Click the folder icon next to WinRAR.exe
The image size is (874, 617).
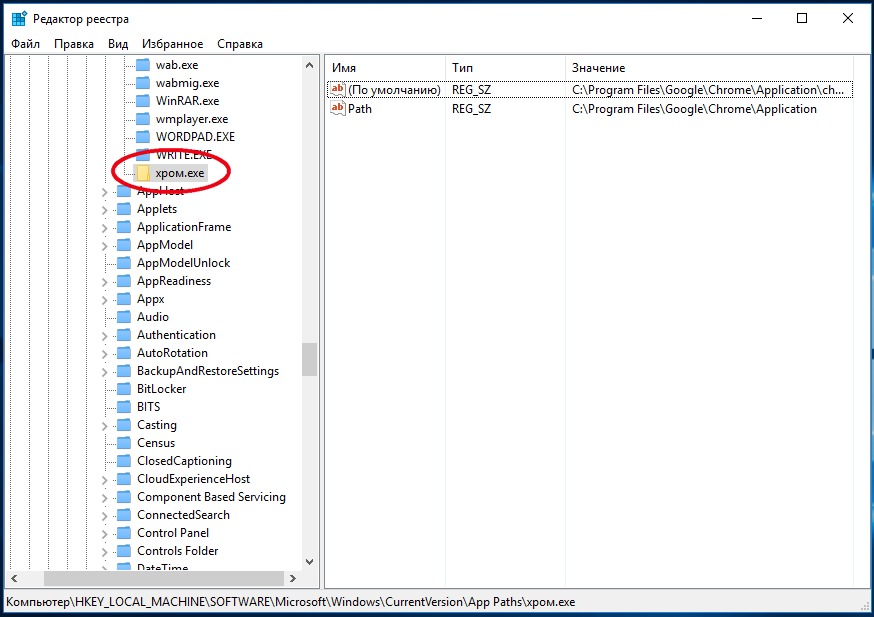coord(142,101)
